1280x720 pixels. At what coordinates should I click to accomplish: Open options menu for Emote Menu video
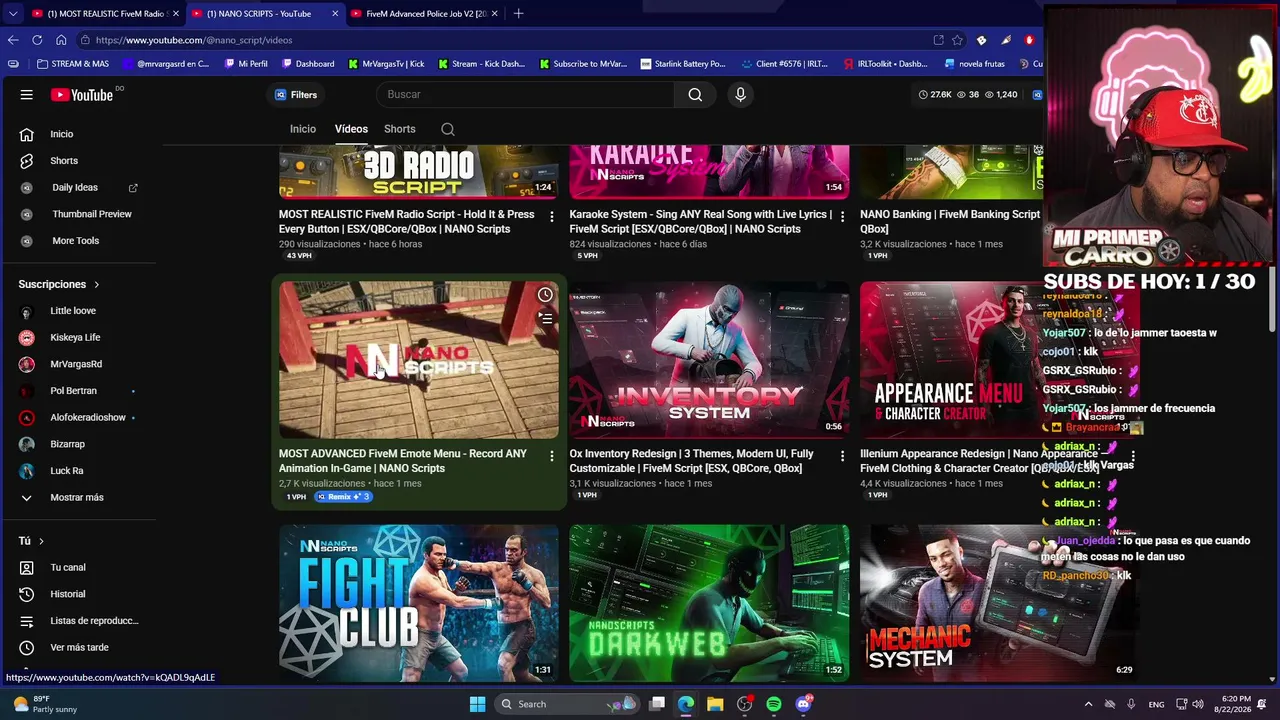(x=551, y=456)
